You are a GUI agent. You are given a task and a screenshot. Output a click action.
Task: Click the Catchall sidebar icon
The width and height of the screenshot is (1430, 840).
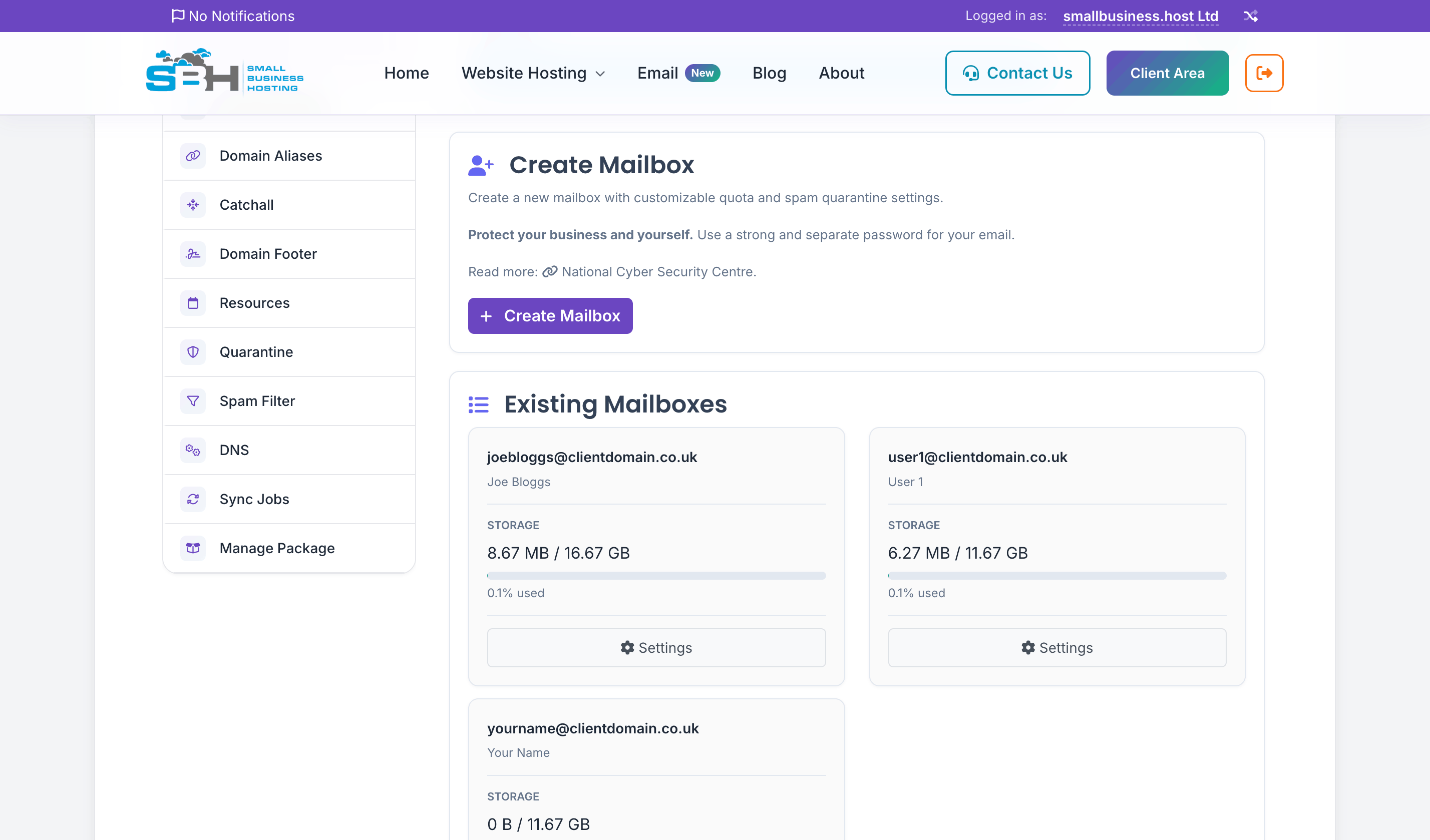point(193,205)
